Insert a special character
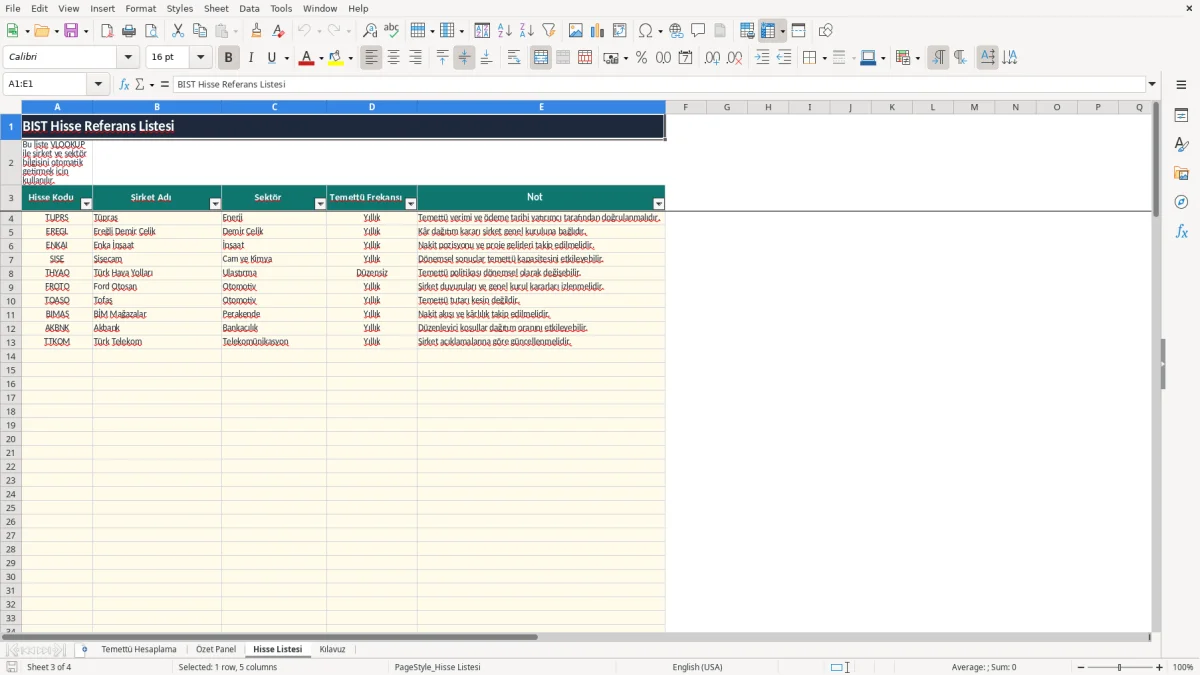 click(645, 31)
